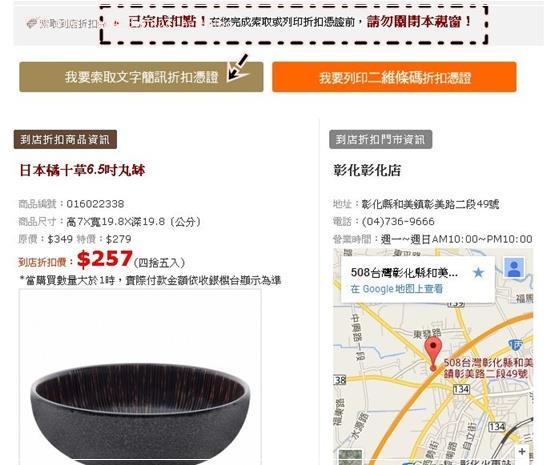
Task: Select the in-store discount product info tab
Action: 65,140
